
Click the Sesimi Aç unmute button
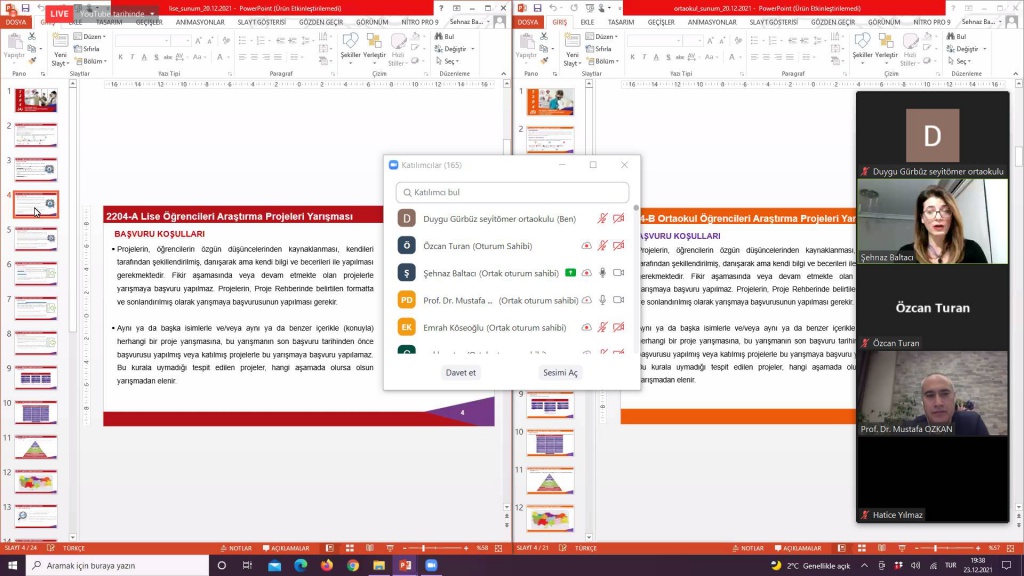pos(560,372)
